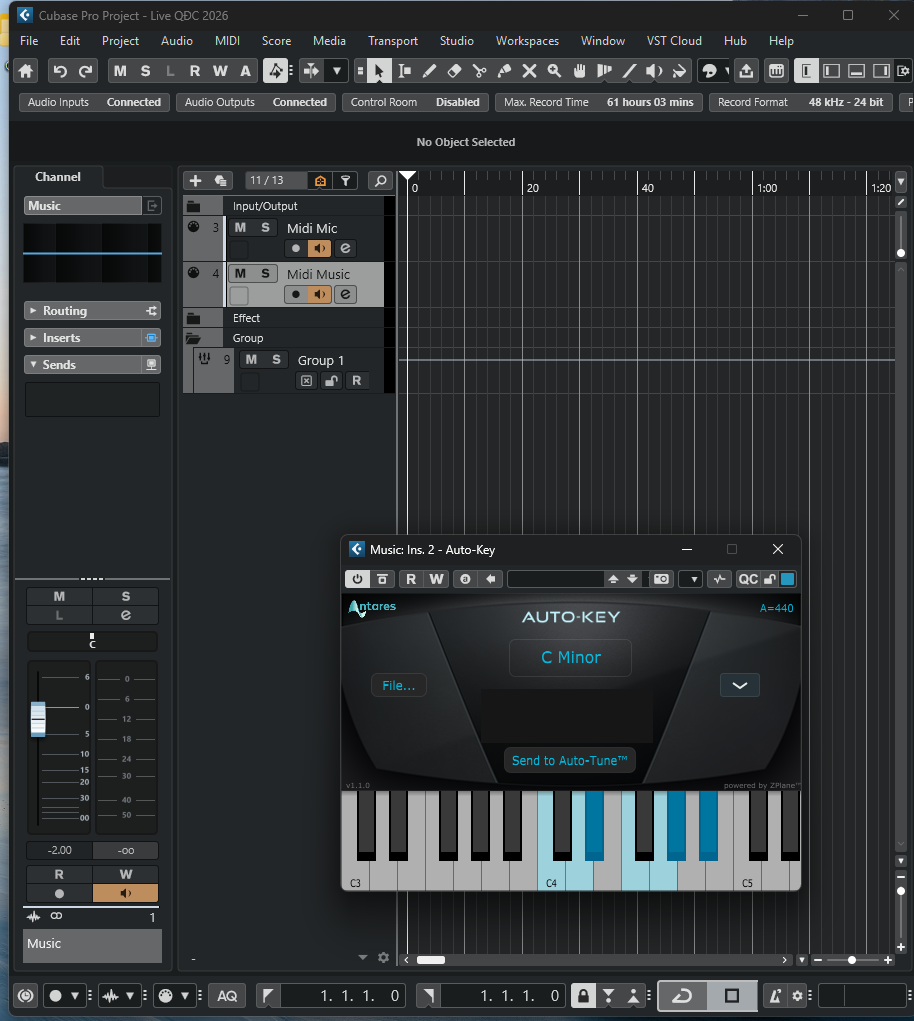Open the track filter funnel icon

tap(346, 180)
